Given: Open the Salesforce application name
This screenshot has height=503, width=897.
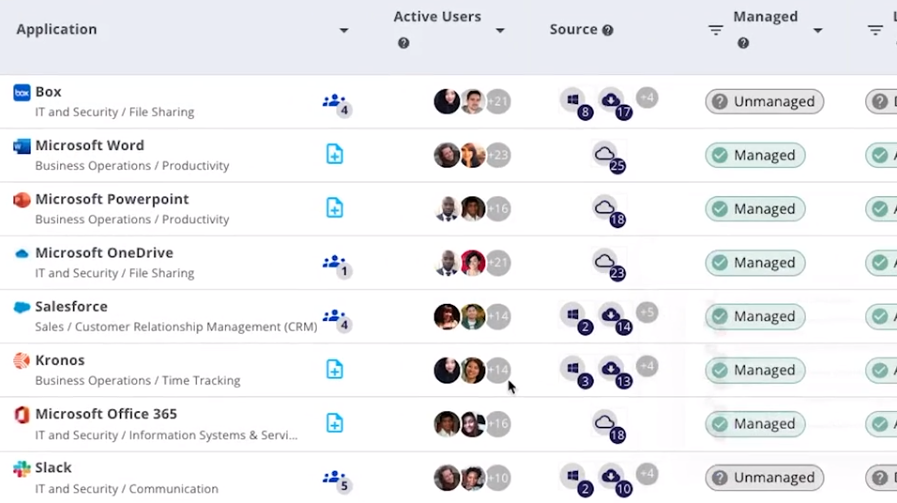Looking at the screenshot, I should coord(72,307).
